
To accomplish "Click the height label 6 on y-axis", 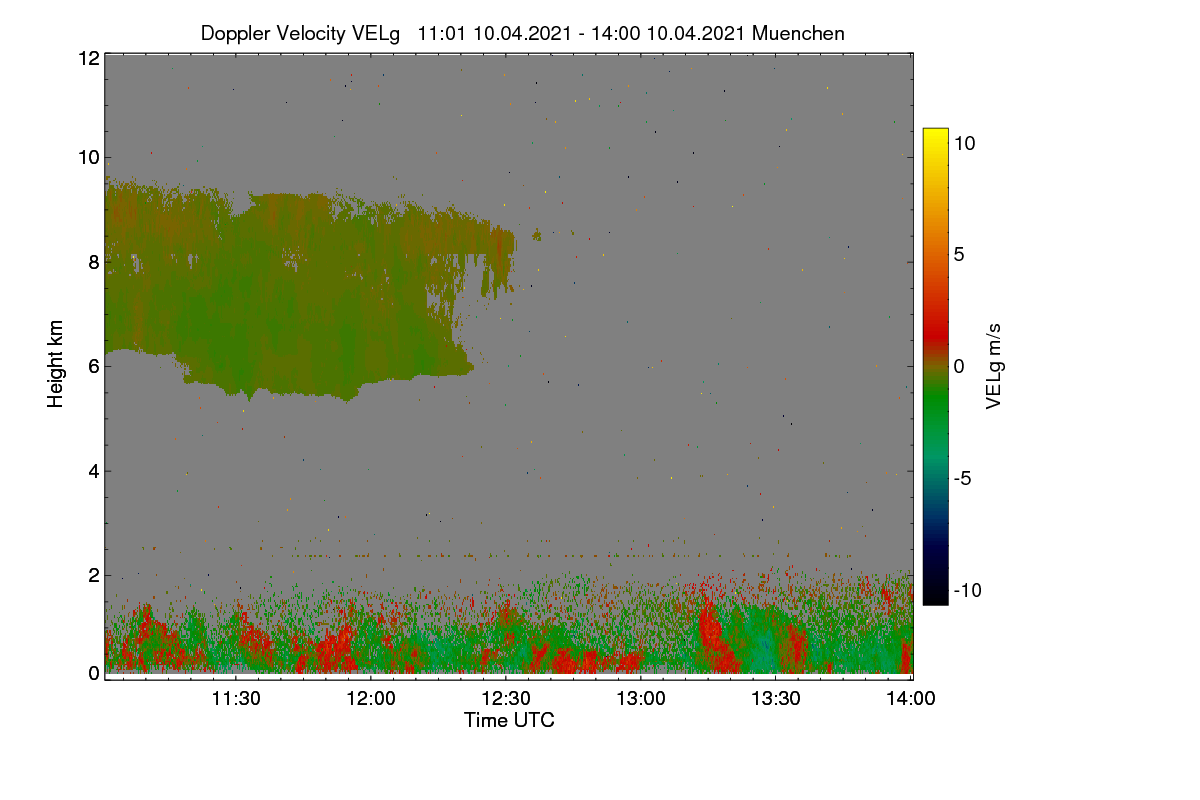I will (93, 366).
